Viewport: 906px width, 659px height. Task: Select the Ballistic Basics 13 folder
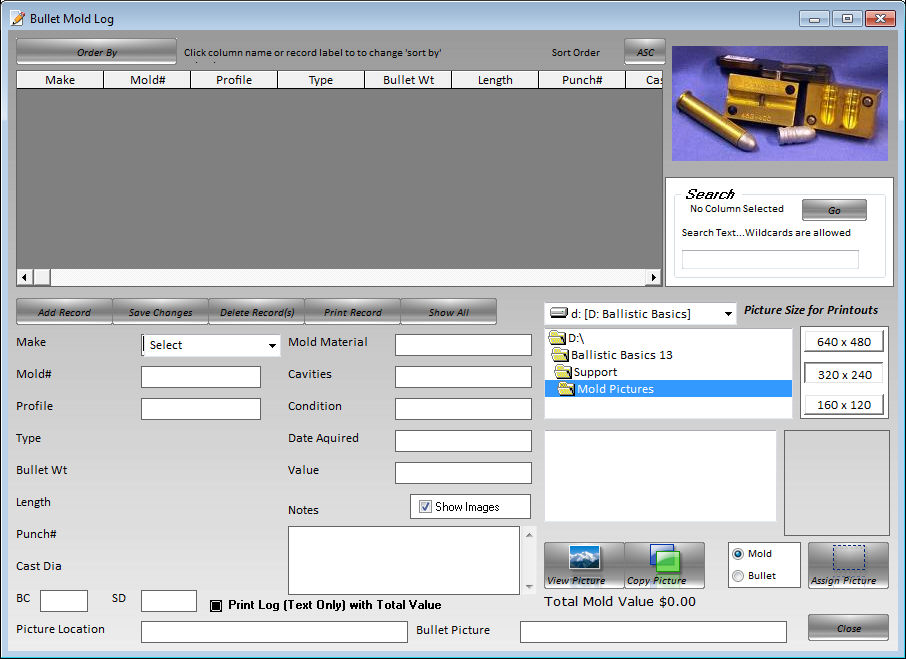[x=621, y=355]
